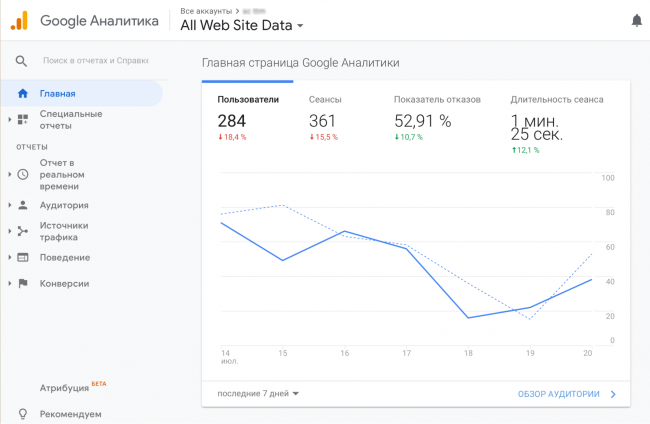Click the Recommendations lightbulb icon
This screenshot has width=650, height=424.
tap(22, 413)
